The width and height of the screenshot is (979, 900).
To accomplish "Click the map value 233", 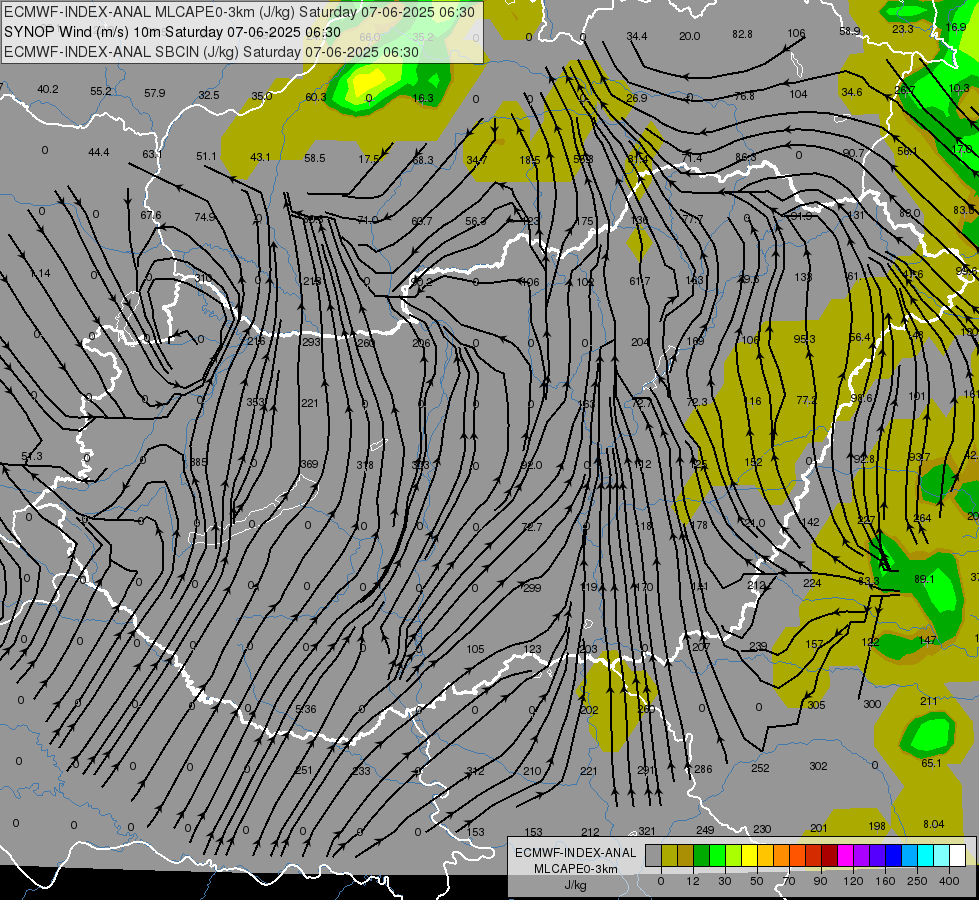I will [362, 771].
